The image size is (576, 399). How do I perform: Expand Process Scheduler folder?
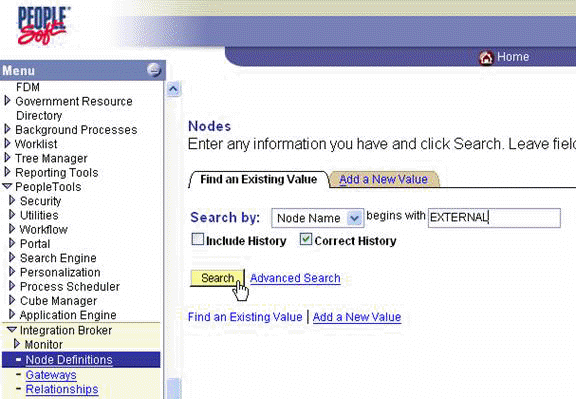click(12, 286)
